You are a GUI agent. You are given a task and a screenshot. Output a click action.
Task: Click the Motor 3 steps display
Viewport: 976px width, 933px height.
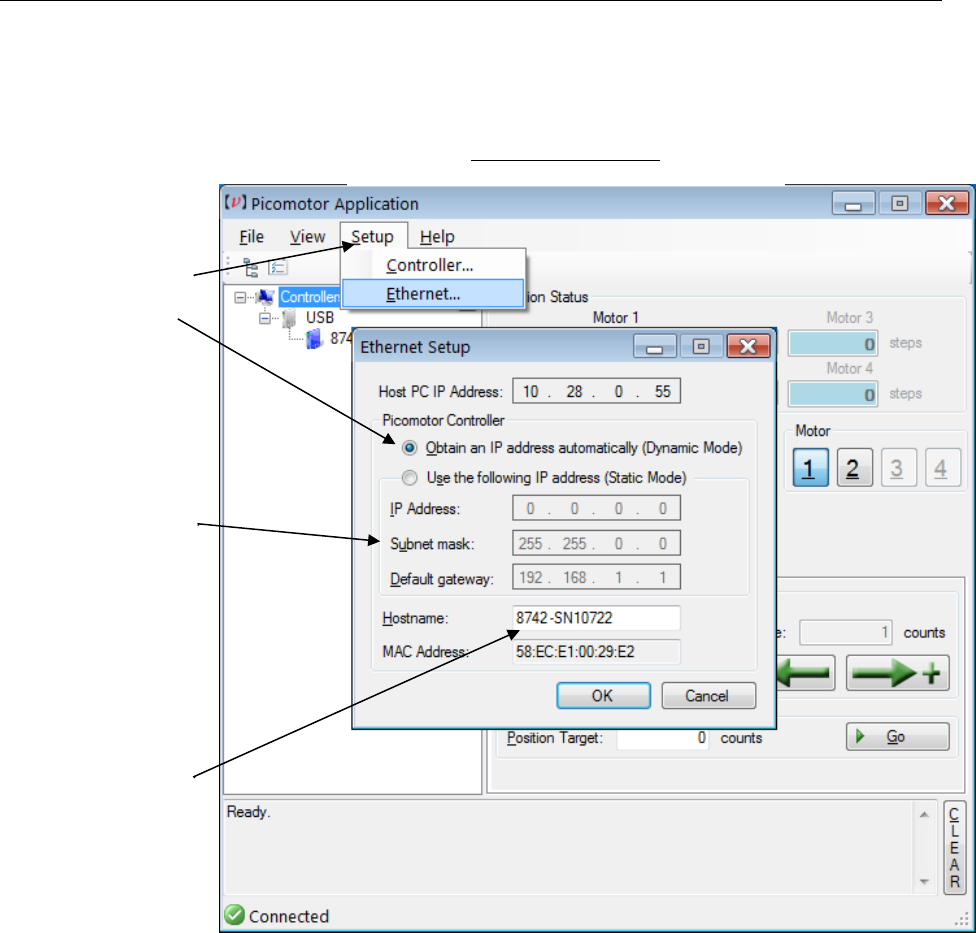pos(833,344)
